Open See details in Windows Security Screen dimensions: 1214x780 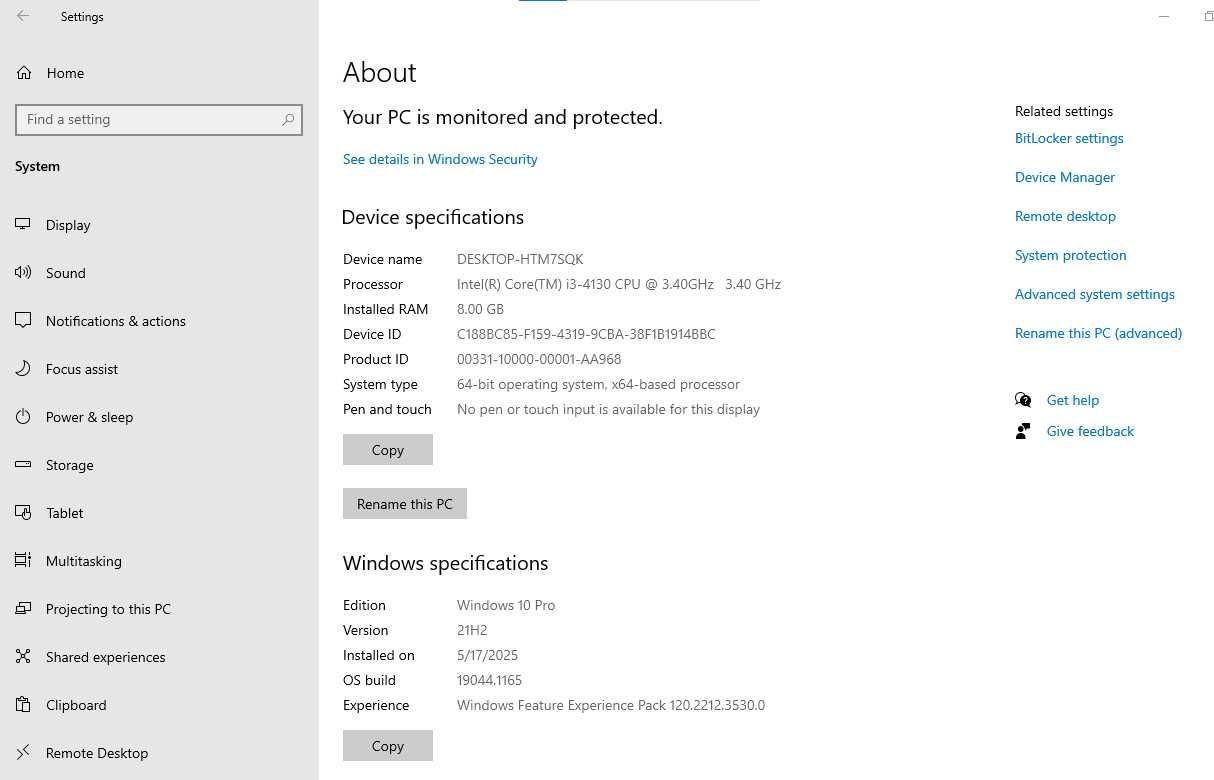tap(440, 159)
